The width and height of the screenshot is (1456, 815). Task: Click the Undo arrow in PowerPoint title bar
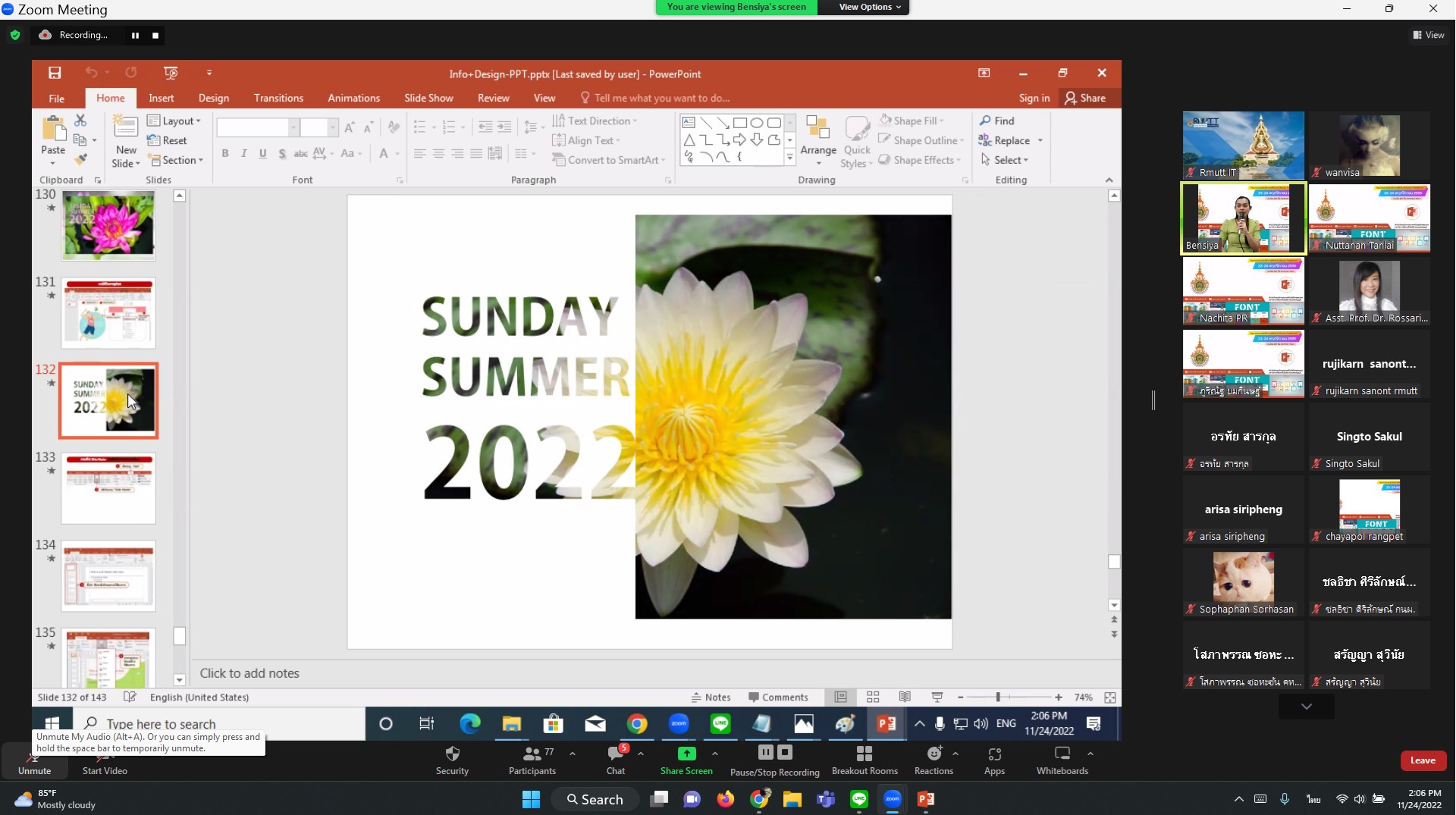[x=91, y=73]
